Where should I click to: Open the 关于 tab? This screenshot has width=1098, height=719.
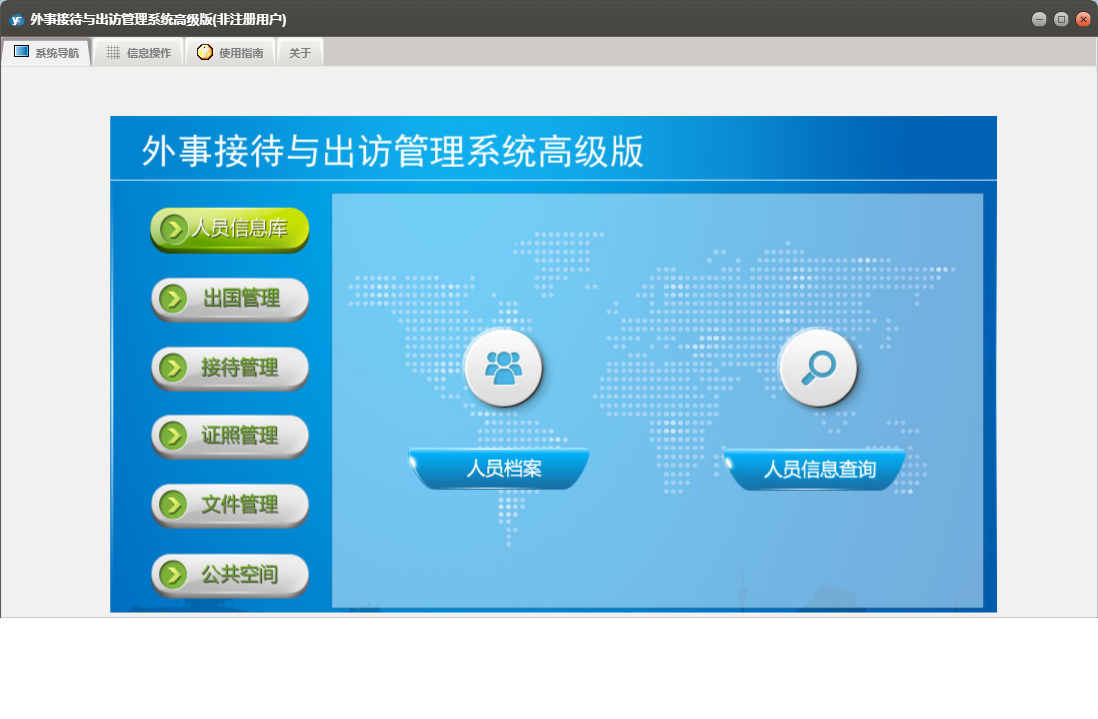tap(300, 53)
